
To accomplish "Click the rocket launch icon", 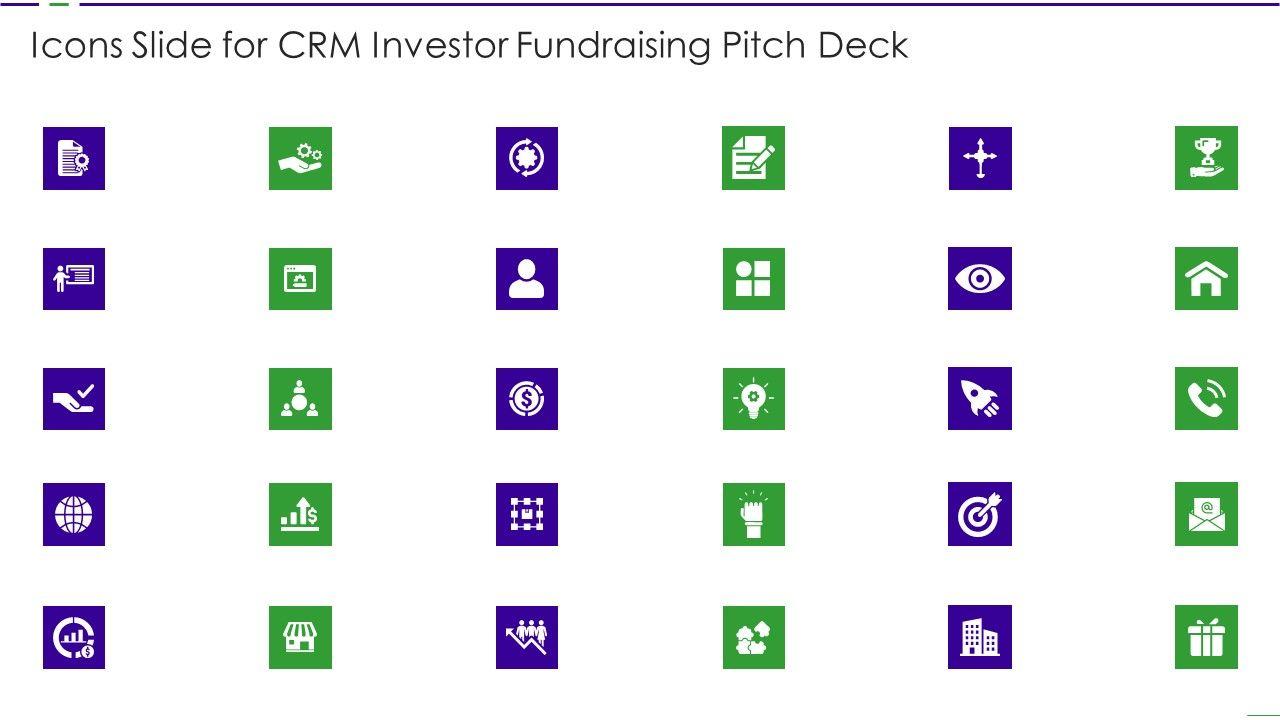I will coord(980,398).
